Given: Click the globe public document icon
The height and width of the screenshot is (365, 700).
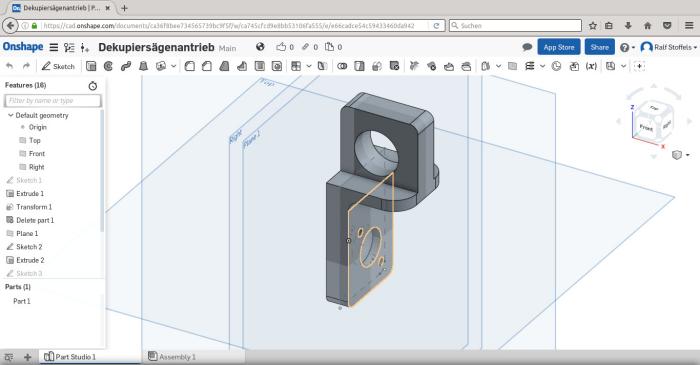Looking at the screenshot, I should coord(260,46).
